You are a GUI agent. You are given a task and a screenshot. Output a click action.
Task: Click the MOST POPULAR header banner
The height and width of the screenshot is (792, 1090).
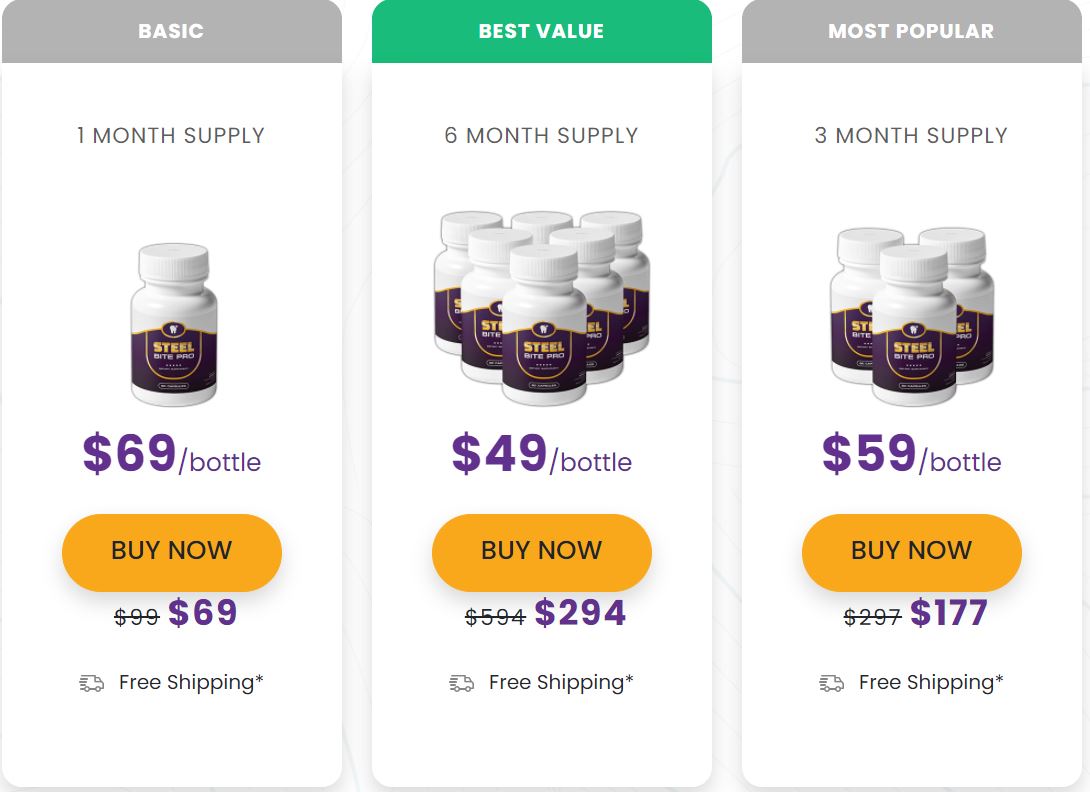(x=911, y=31)
